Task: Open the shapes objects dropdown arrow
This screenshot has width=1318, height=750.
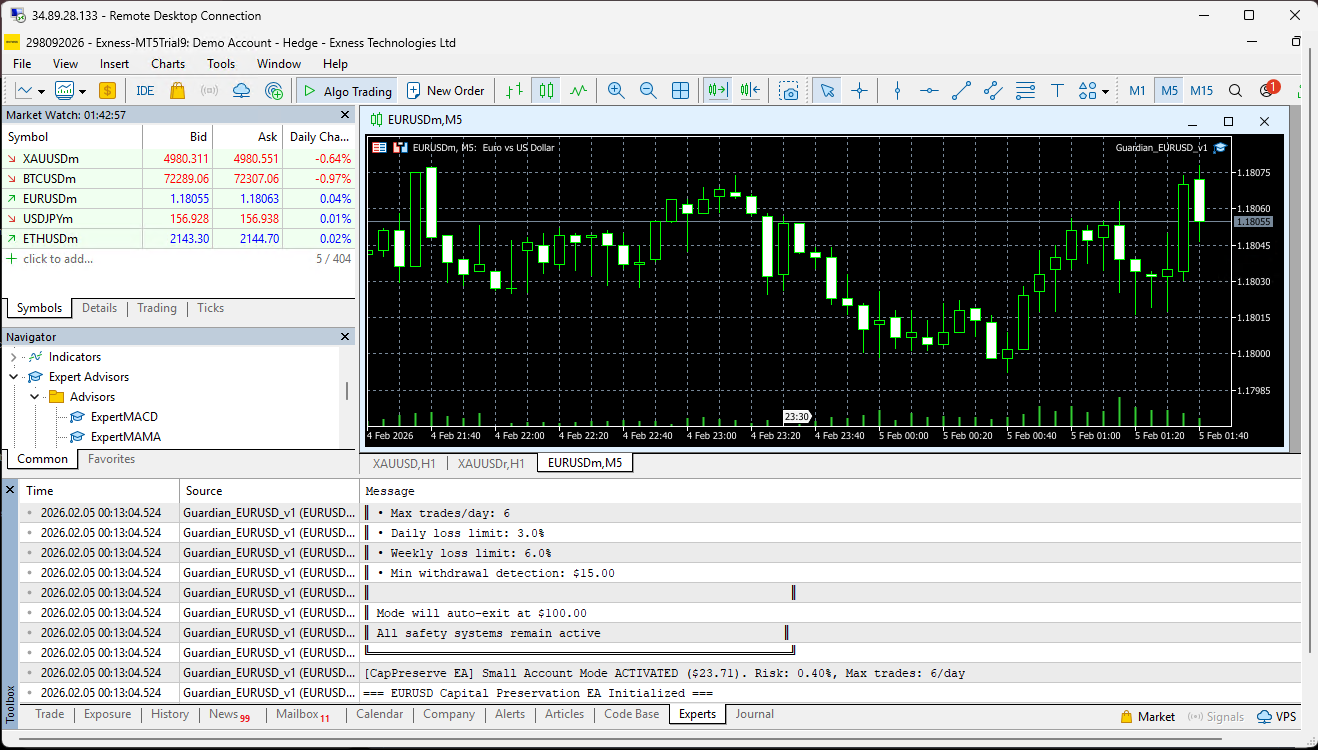Action: (x=1106, y=91)
